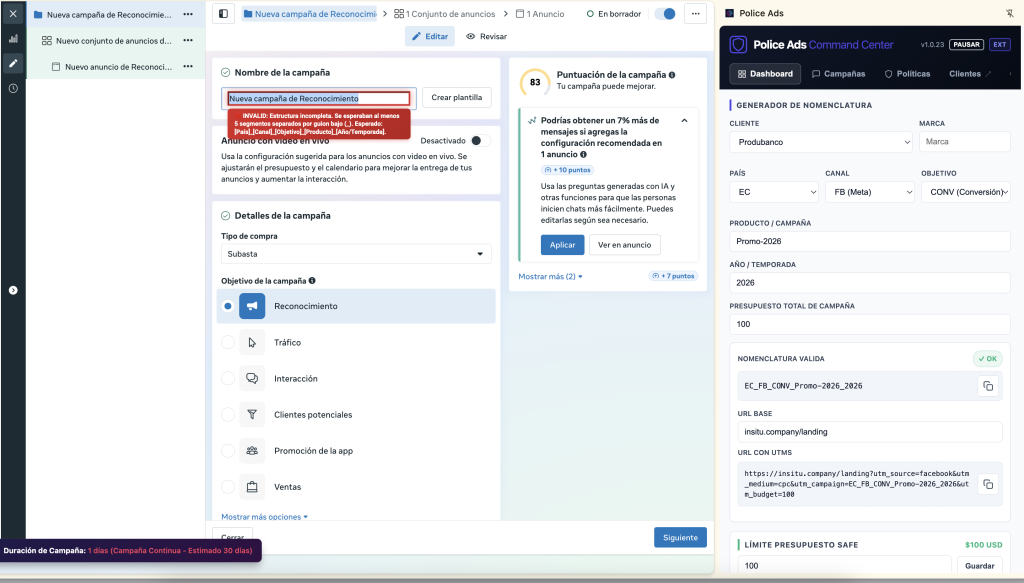
Task: Click the Presupuesto total de campaña field
Action: pos(870,324)
